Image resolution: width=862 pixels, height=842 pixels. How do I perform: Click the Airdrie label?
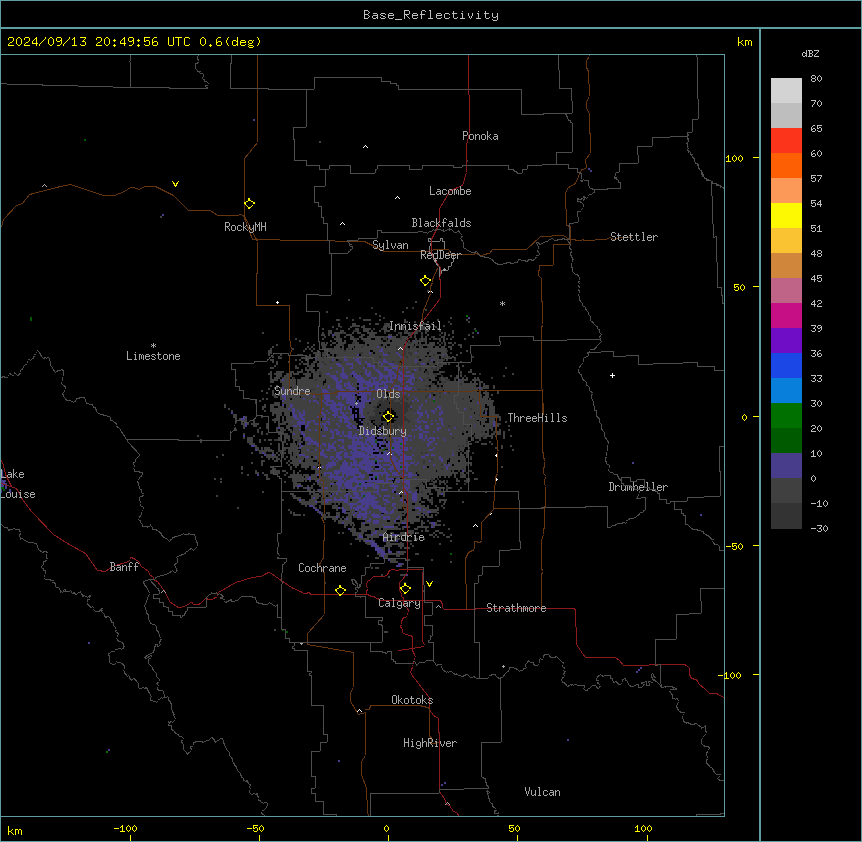(404, 537)
